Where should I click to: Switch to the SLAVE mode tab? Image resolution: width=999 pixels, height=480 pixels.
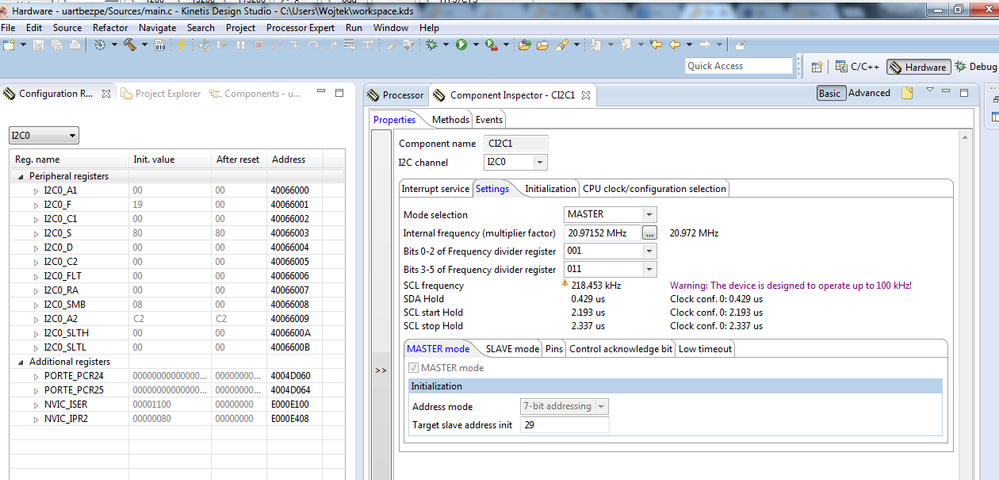512,349
